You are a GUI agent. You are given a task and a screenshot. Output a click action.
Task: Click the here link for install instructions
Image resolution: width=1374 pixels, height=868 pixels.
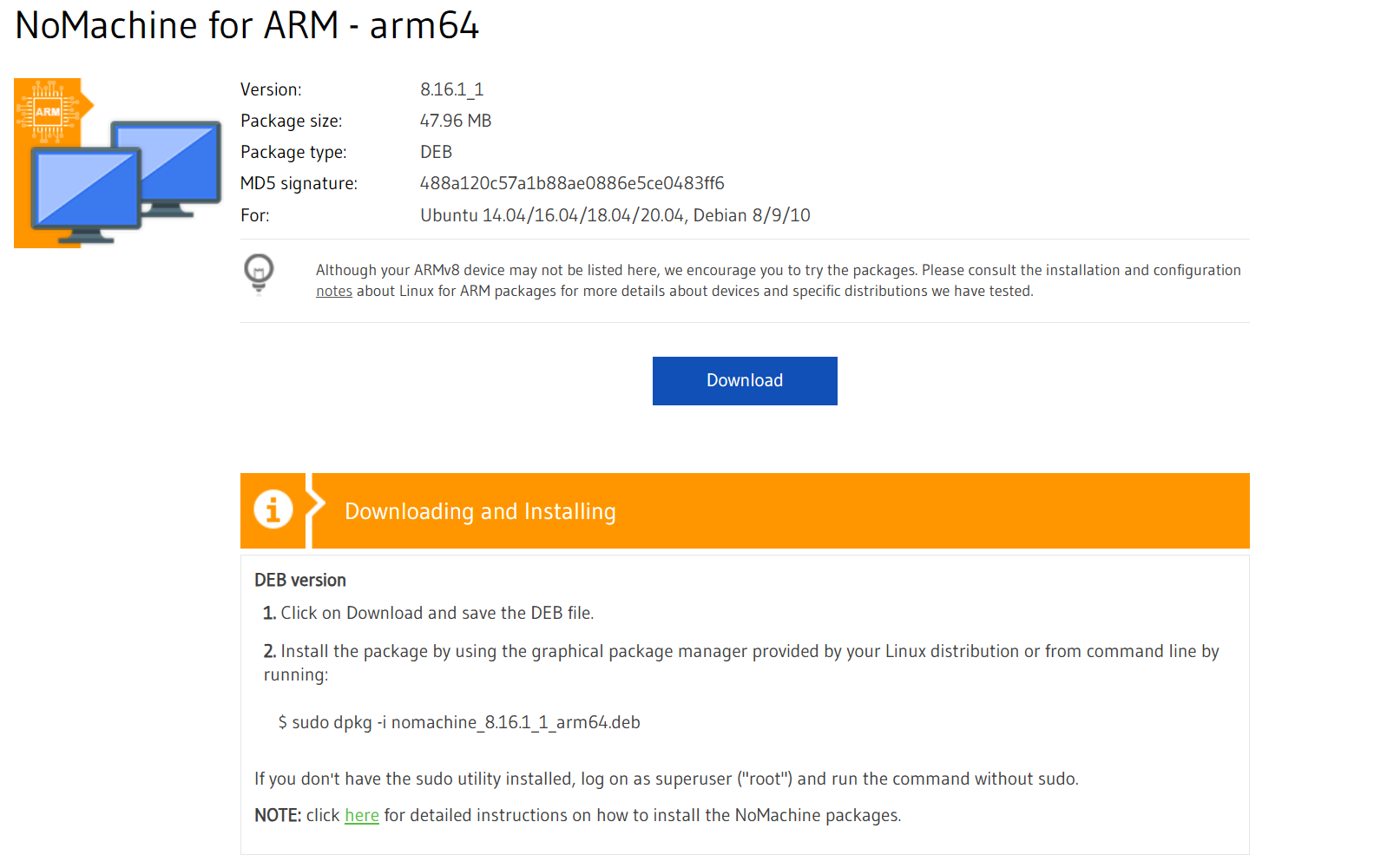pos(362,815)
